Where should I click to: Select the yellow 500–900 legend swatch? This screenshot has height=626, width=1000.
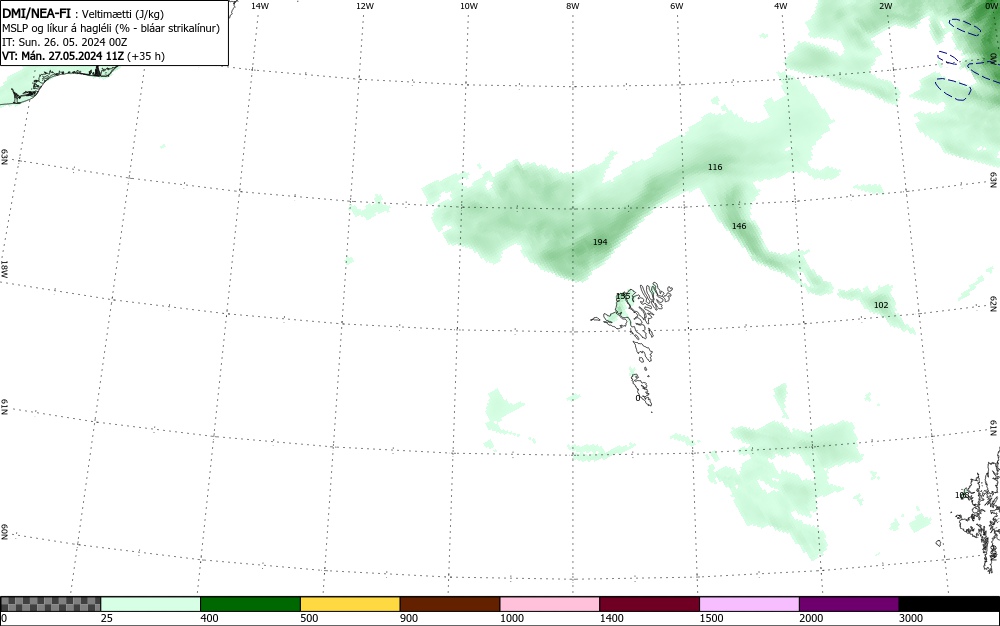tap(349, 604)
